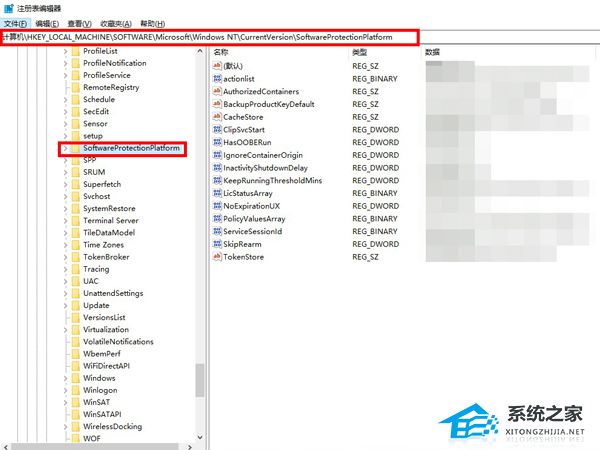Click the 类型 column header
Viewport: 600px width, 450px height.
360,52
